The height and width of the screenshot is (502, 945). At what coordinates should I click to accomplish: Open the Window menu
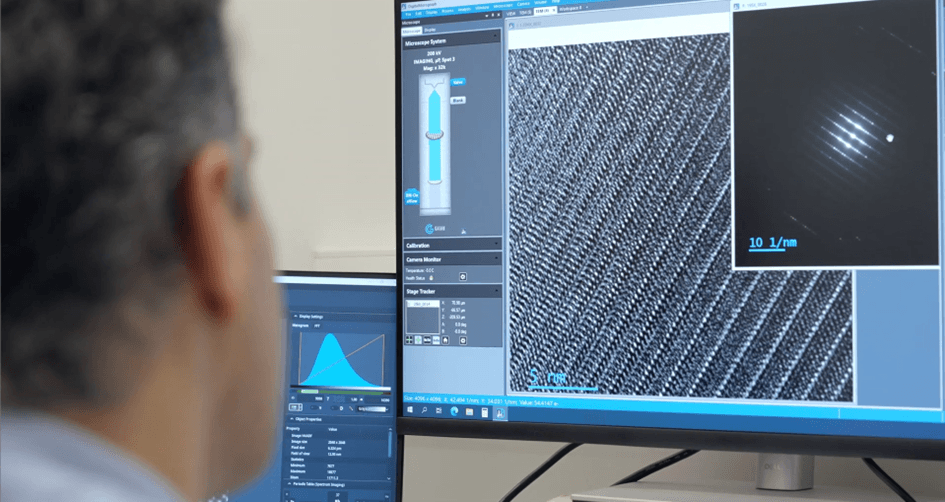click(482, 7)
